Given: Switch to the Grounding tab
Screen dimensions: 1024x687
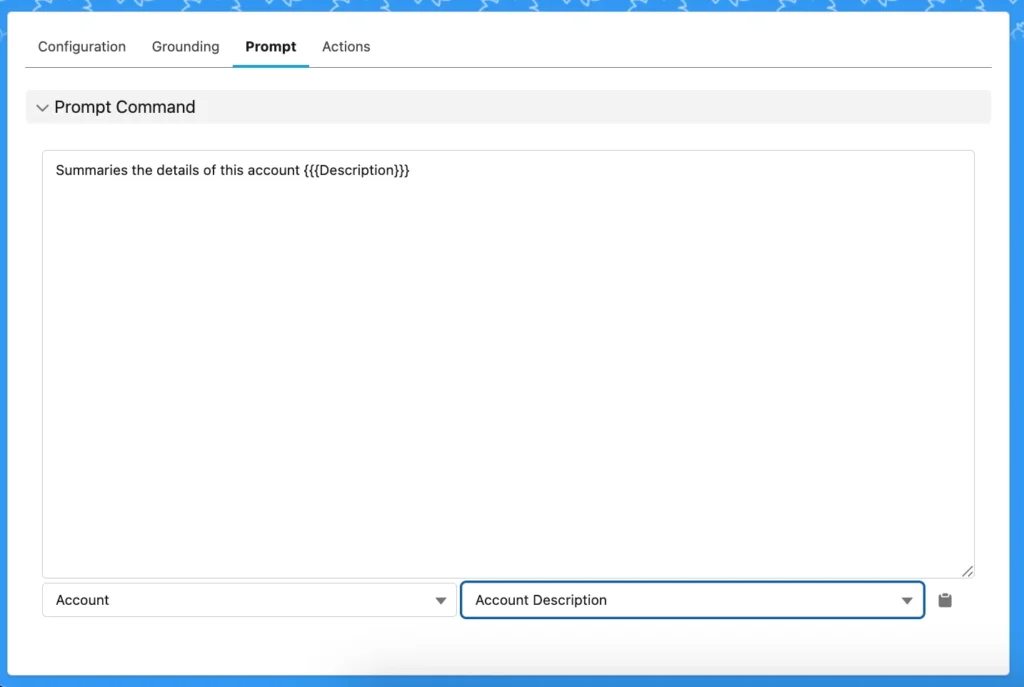Looking at the screenshot, I should pos(185,47).
